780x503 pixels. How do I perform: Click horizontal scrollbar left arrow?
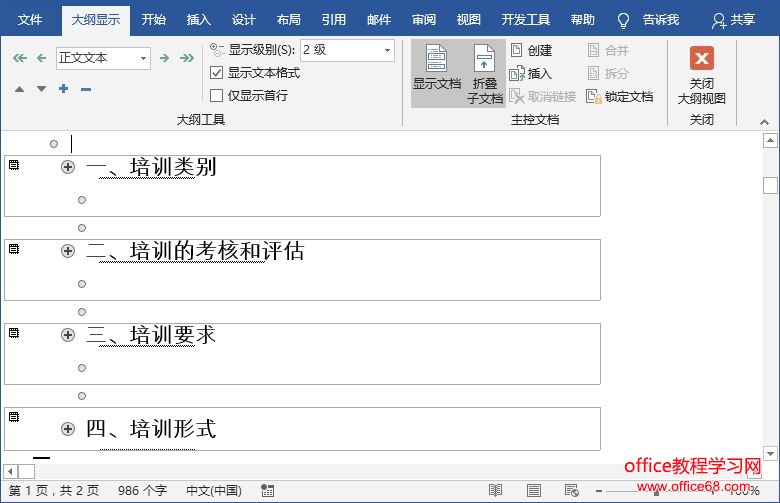[10, 471]
